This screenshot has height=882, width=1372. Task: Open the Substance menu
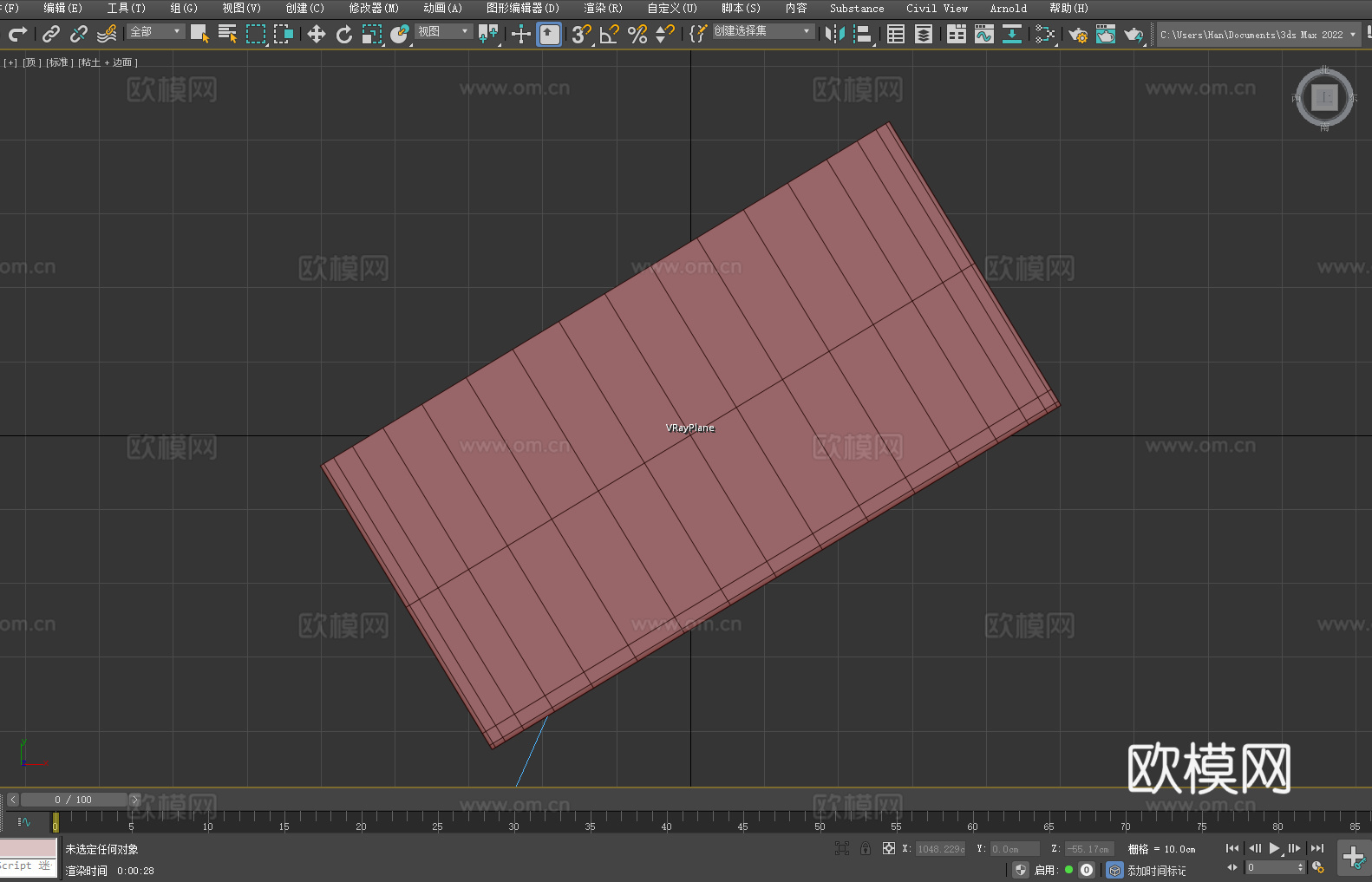click(x=857, y=8)
